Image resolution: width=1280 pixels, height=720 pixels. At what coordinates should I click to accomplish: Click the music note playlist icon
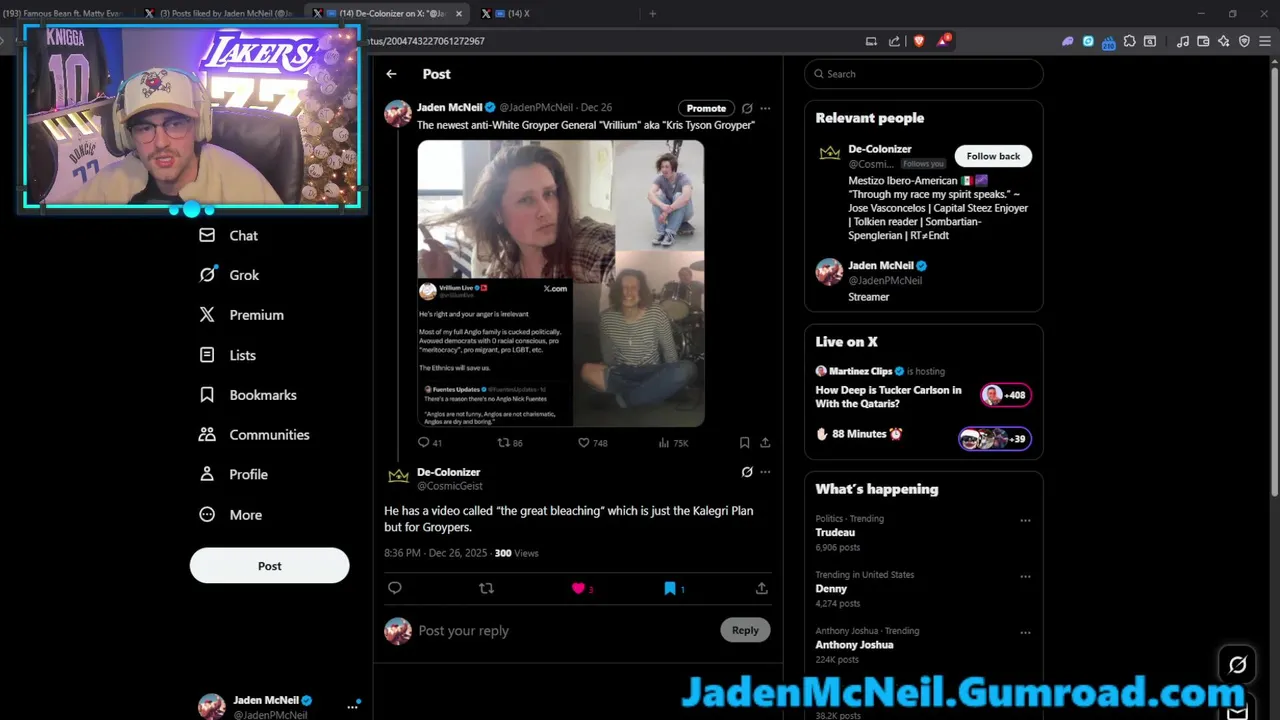[x=1183, y=41]
